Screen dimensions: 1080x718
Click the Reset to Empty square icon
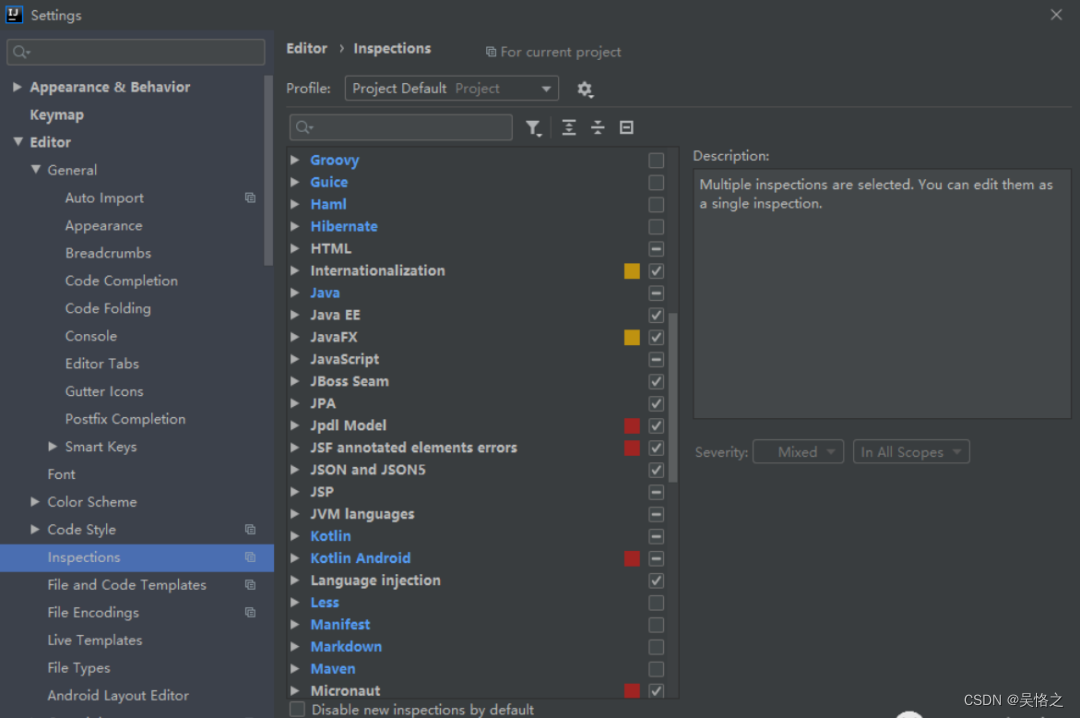[626, 127]
